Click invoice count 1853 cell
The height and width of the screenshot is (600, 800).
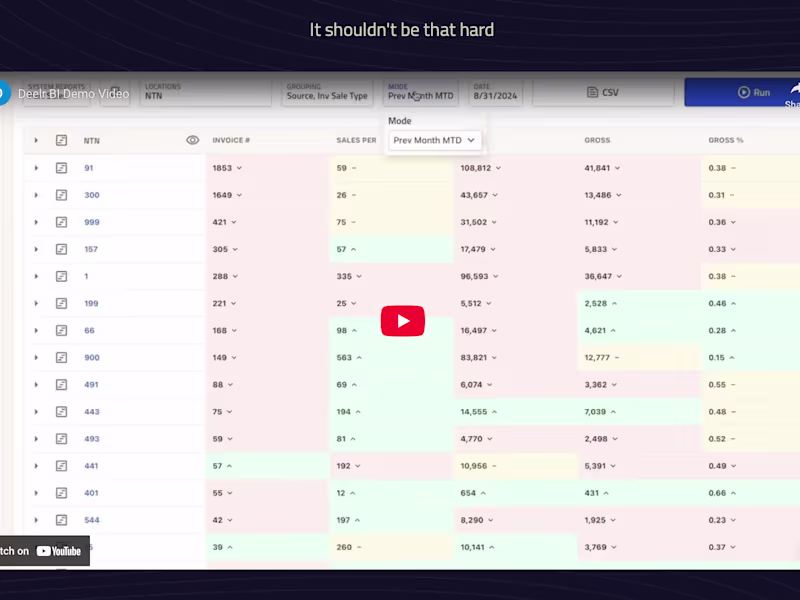[x=268, y=168]
